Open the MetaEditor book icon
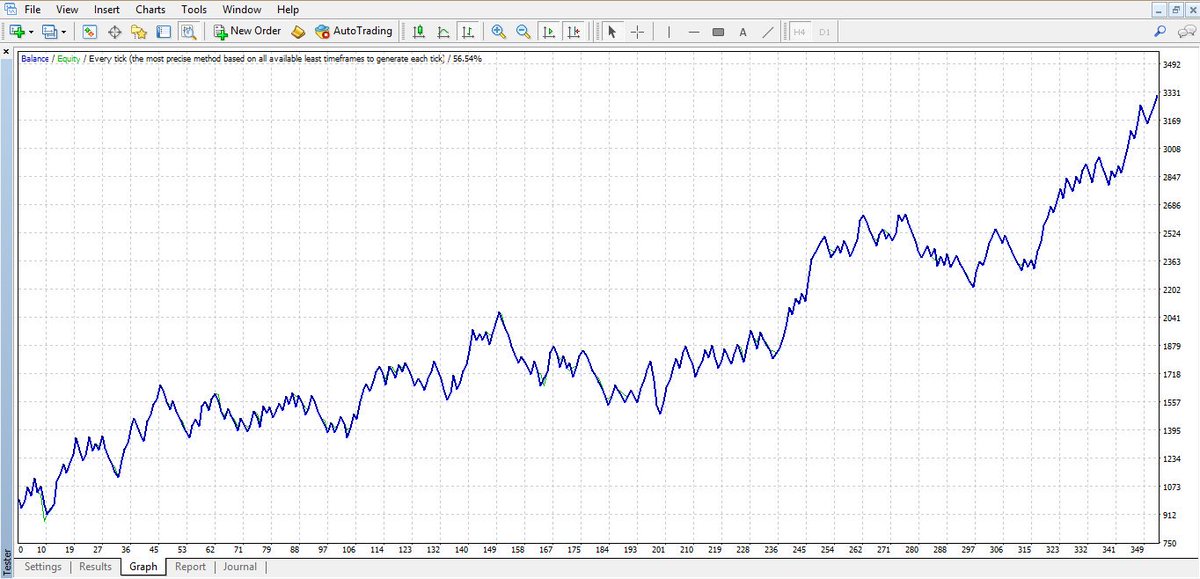The image size is (1200, 579). (x=298, y=31)
